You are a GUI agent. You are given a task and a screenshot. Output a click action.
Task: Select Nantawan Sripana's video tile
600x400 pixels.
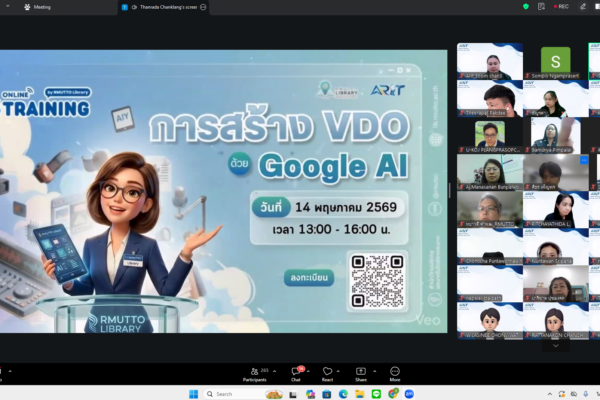coord(556,247)
